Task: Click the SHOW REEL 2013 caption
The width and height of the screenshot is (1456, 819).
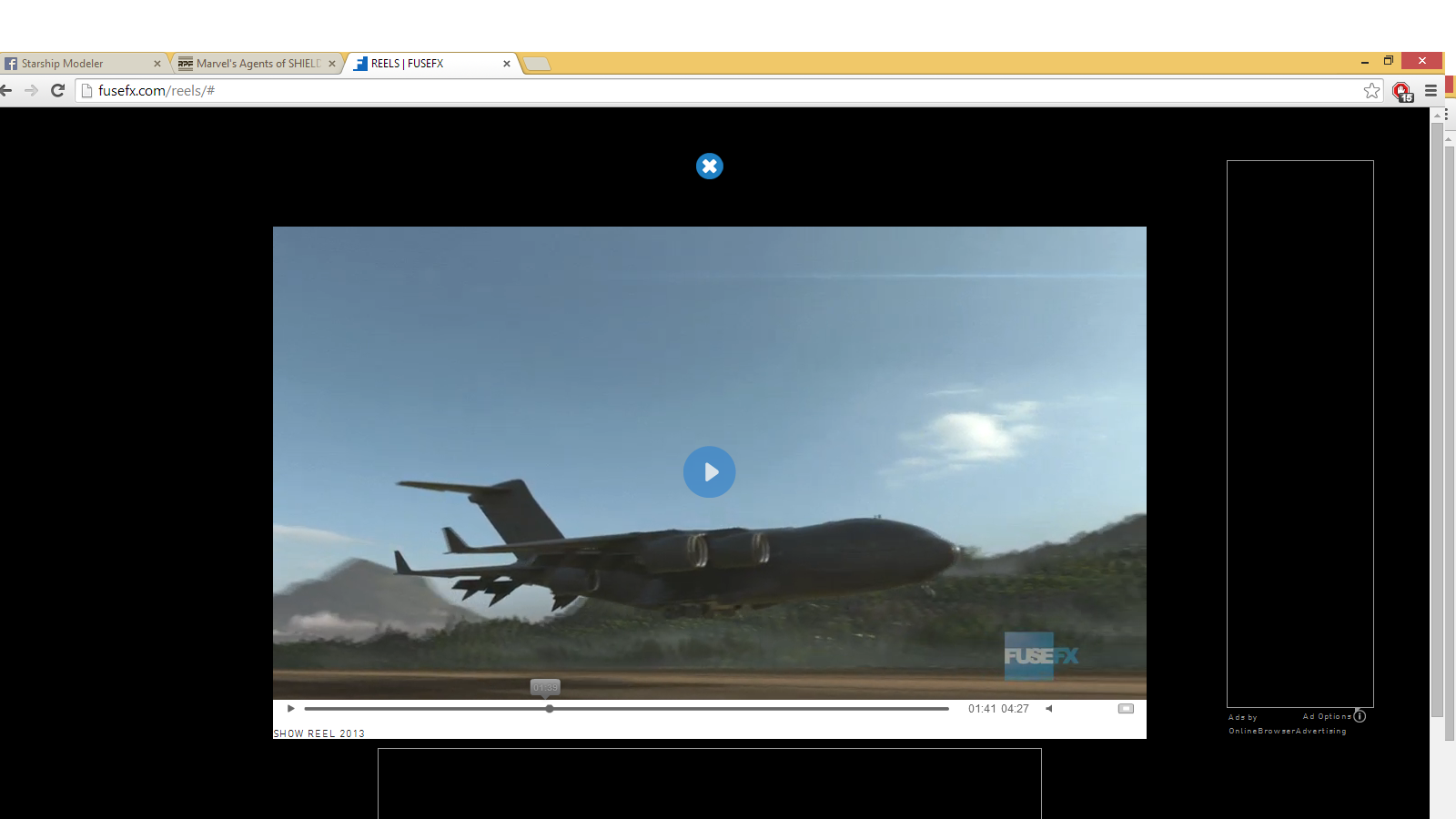Action: click(319, 733)
